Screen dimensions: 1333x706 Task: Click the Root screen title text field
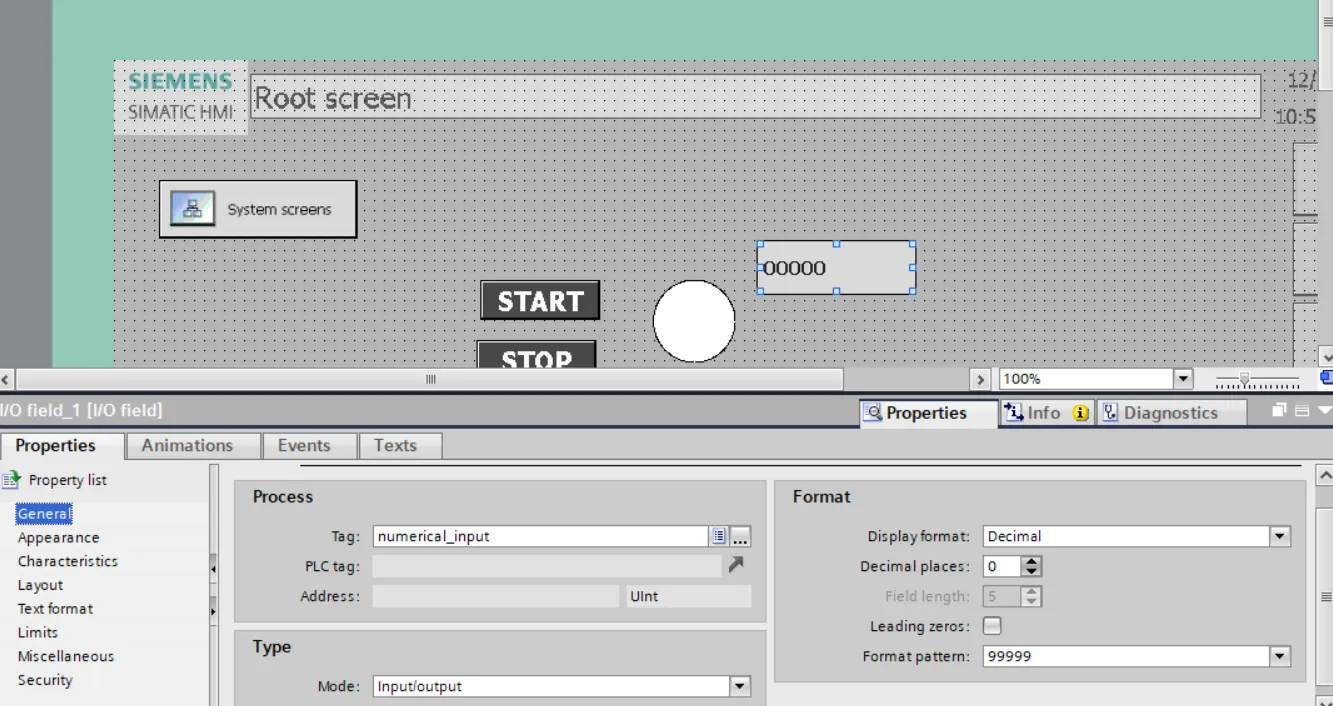(x=755, y=97)
